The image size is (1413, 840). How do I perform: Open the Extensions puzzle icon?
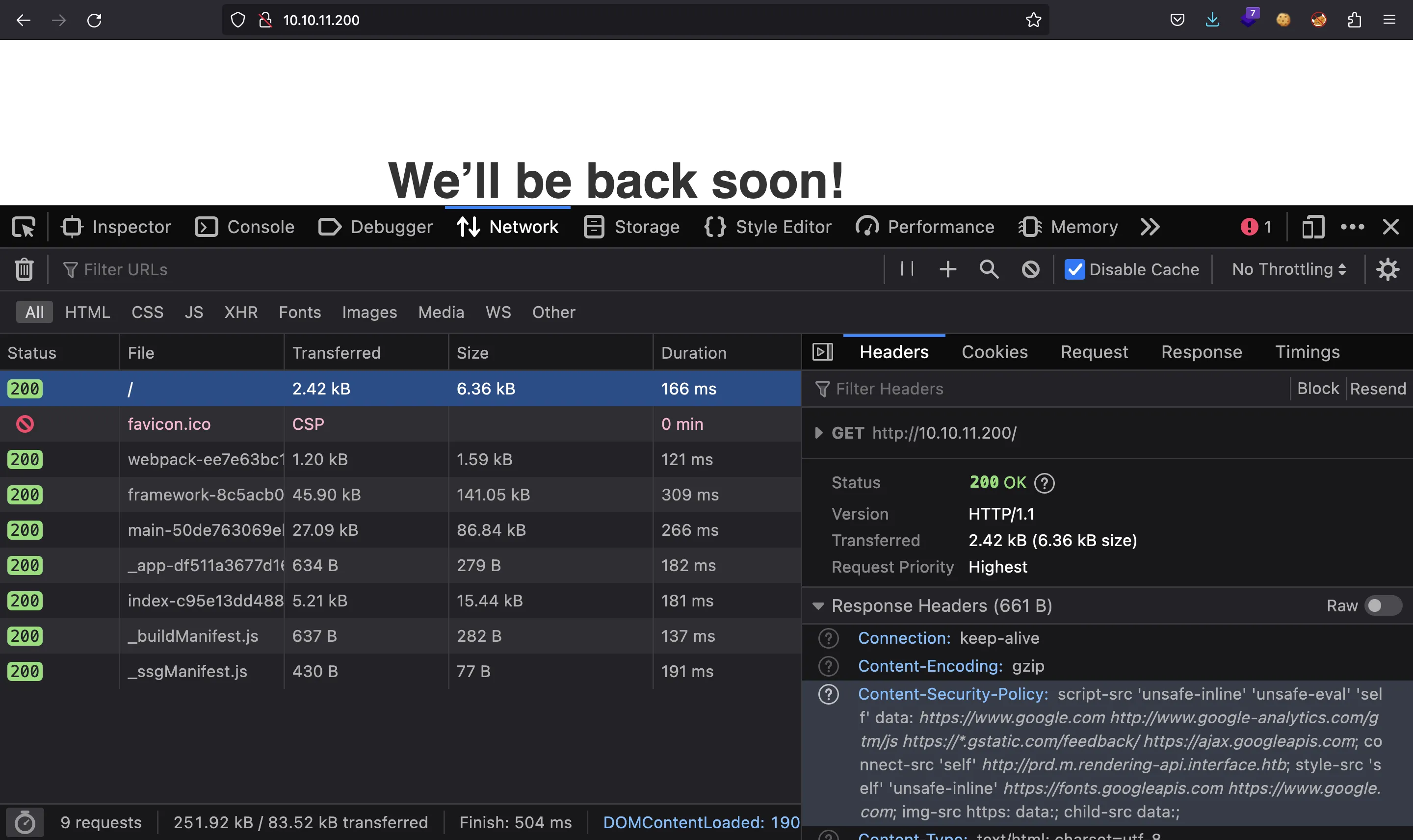click(x=1354, y=21)
